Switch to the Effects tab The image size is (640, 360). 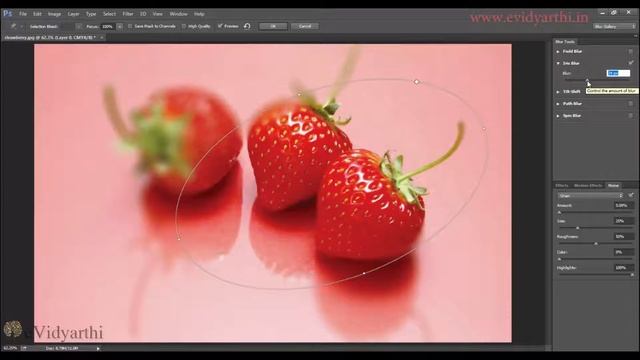(562, 185)
